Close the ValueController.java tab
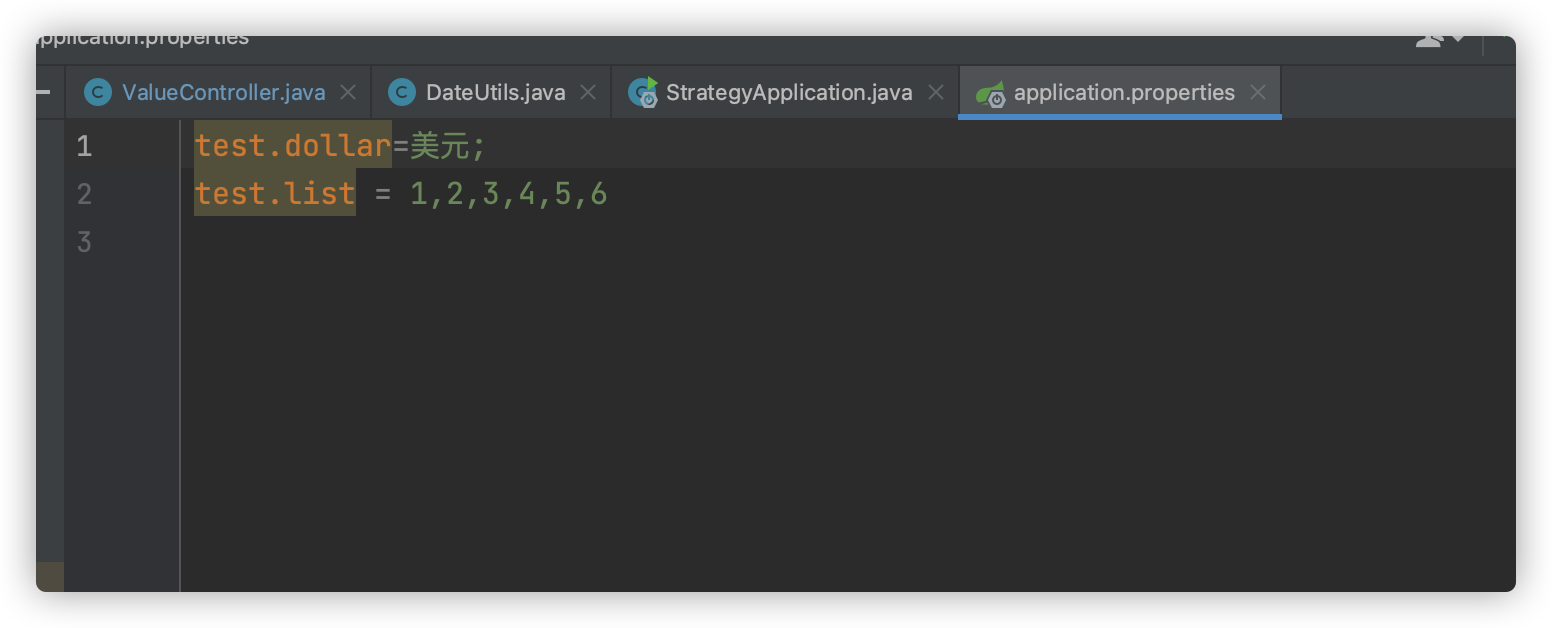The width and height of the screenshot is (1552, 628). 347,91
